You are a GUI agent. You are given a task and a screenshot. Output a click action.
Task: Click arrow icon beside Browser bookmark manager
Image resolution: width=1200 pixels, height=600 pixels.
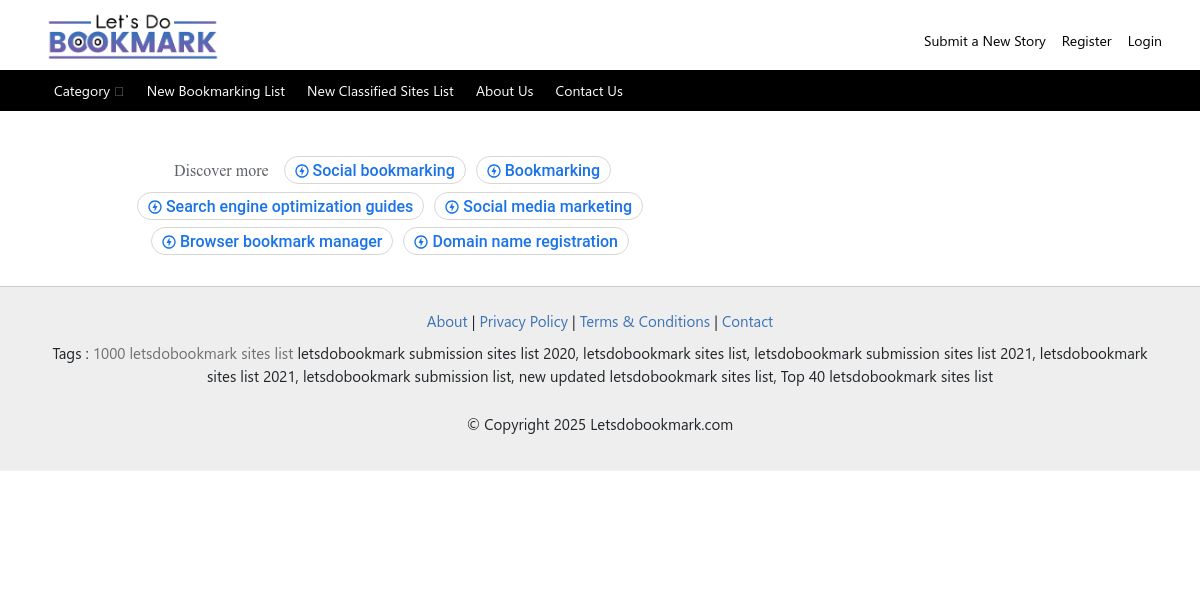pyautogui.click(x=169, y=242)
